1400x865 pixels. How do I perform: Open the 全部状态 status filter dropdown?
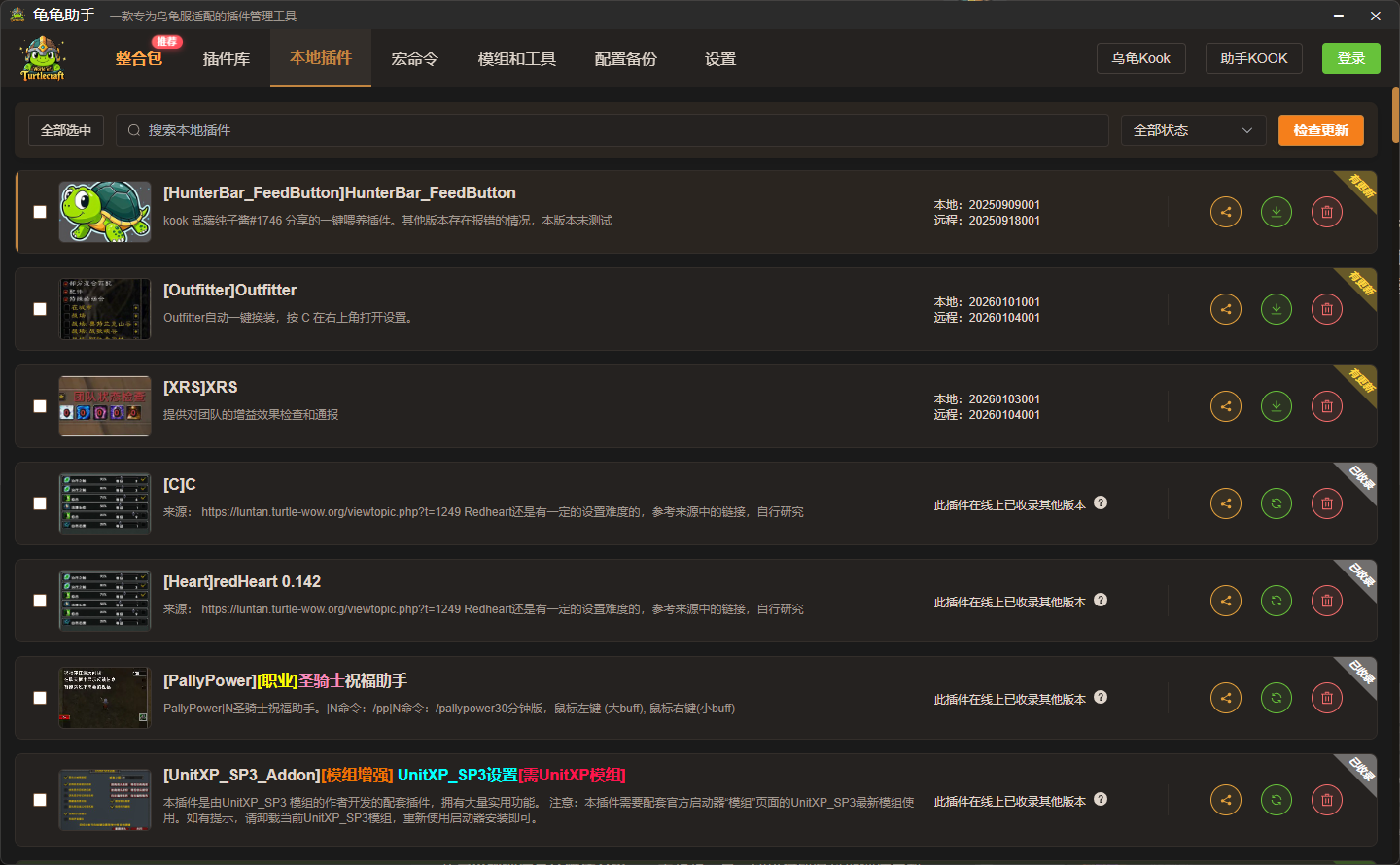coord(1193,130)
